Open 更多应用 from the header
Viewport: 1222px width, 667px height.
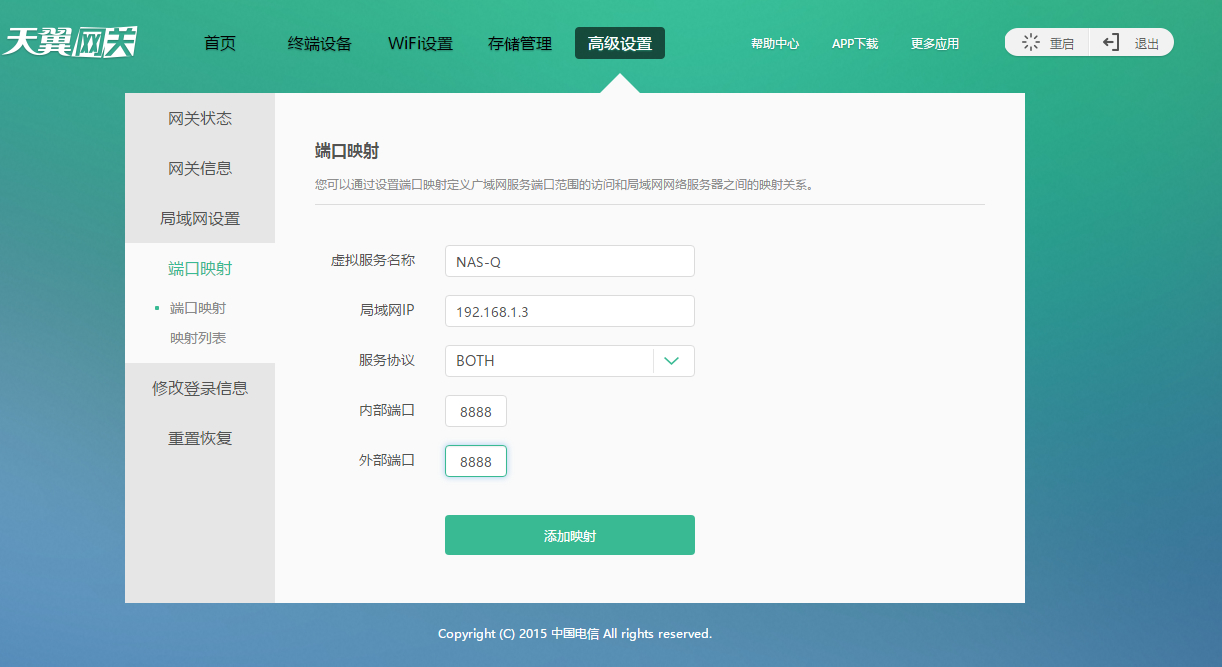(934, 43)
